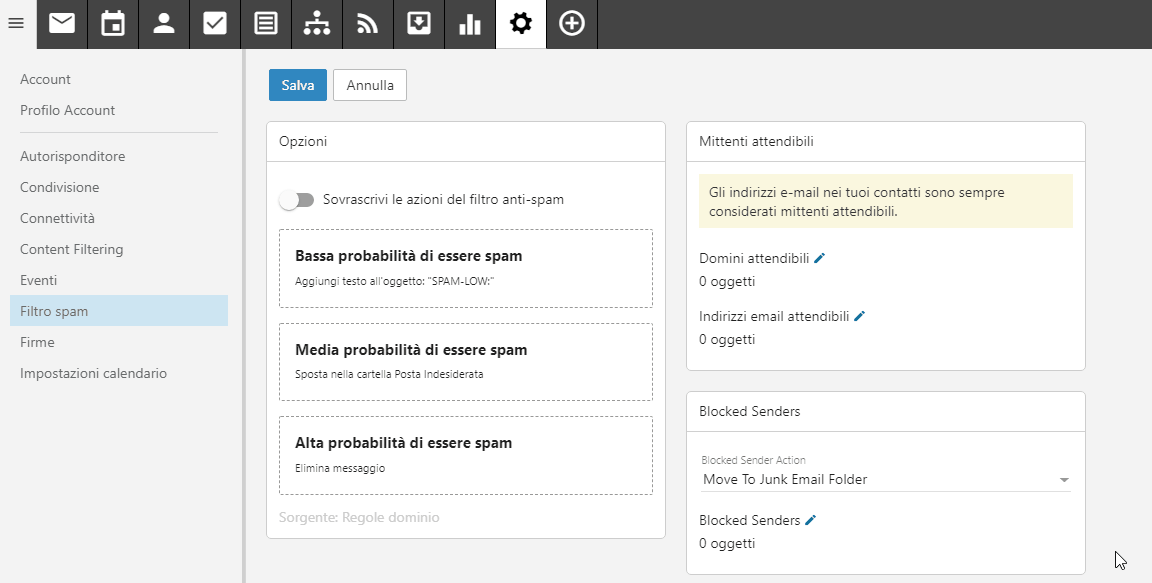Edit Domini attendibili with pencil icon

click(x=820, y=258)
